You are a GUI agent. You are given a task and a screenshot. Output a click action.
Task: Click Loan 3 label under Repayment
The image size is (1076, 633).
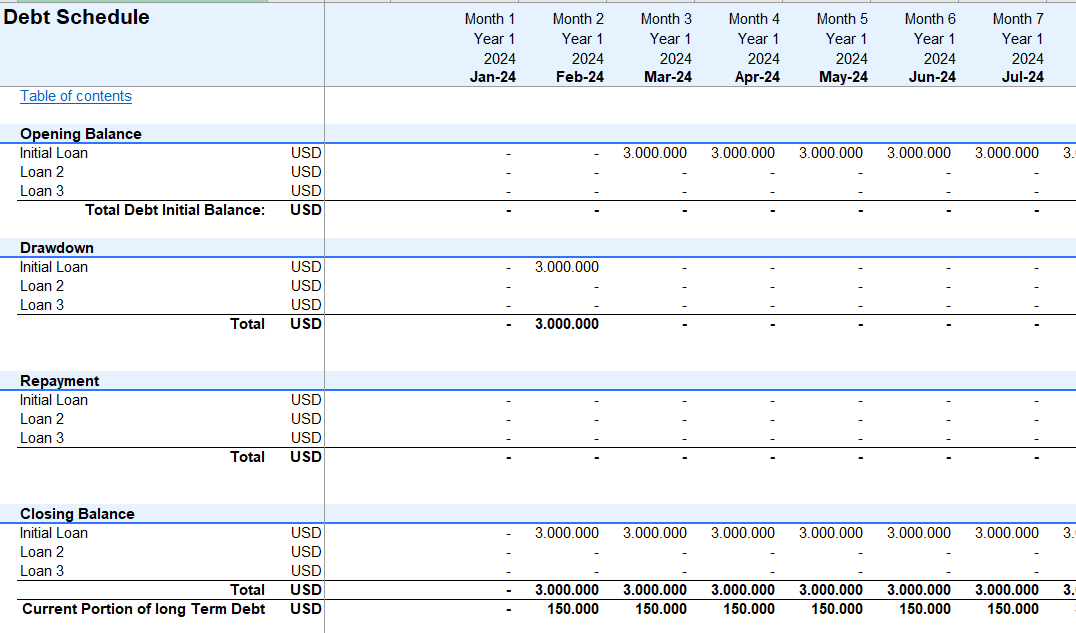coord(42,438)
